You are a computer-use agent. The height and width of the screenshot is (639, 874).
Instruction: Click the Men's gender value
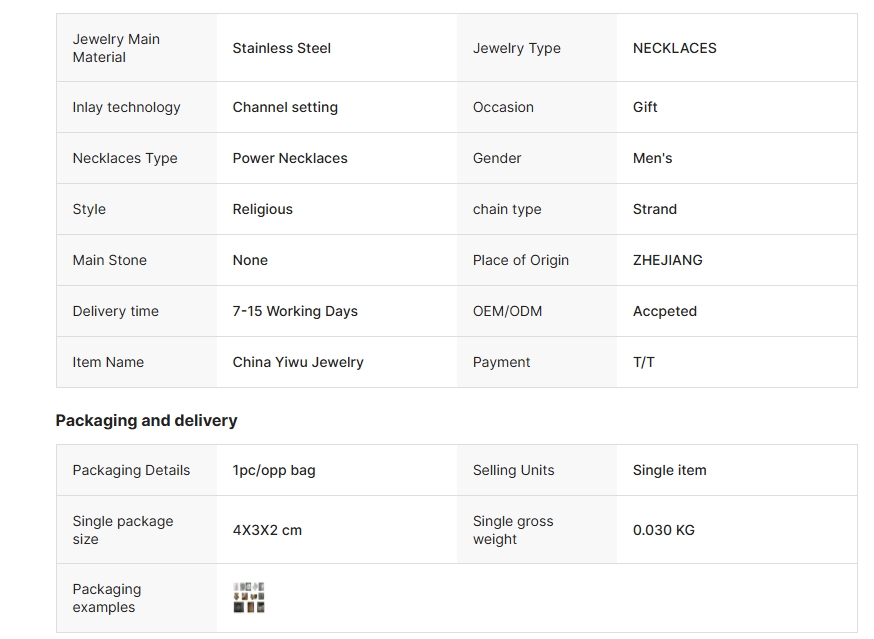(652, 158)
